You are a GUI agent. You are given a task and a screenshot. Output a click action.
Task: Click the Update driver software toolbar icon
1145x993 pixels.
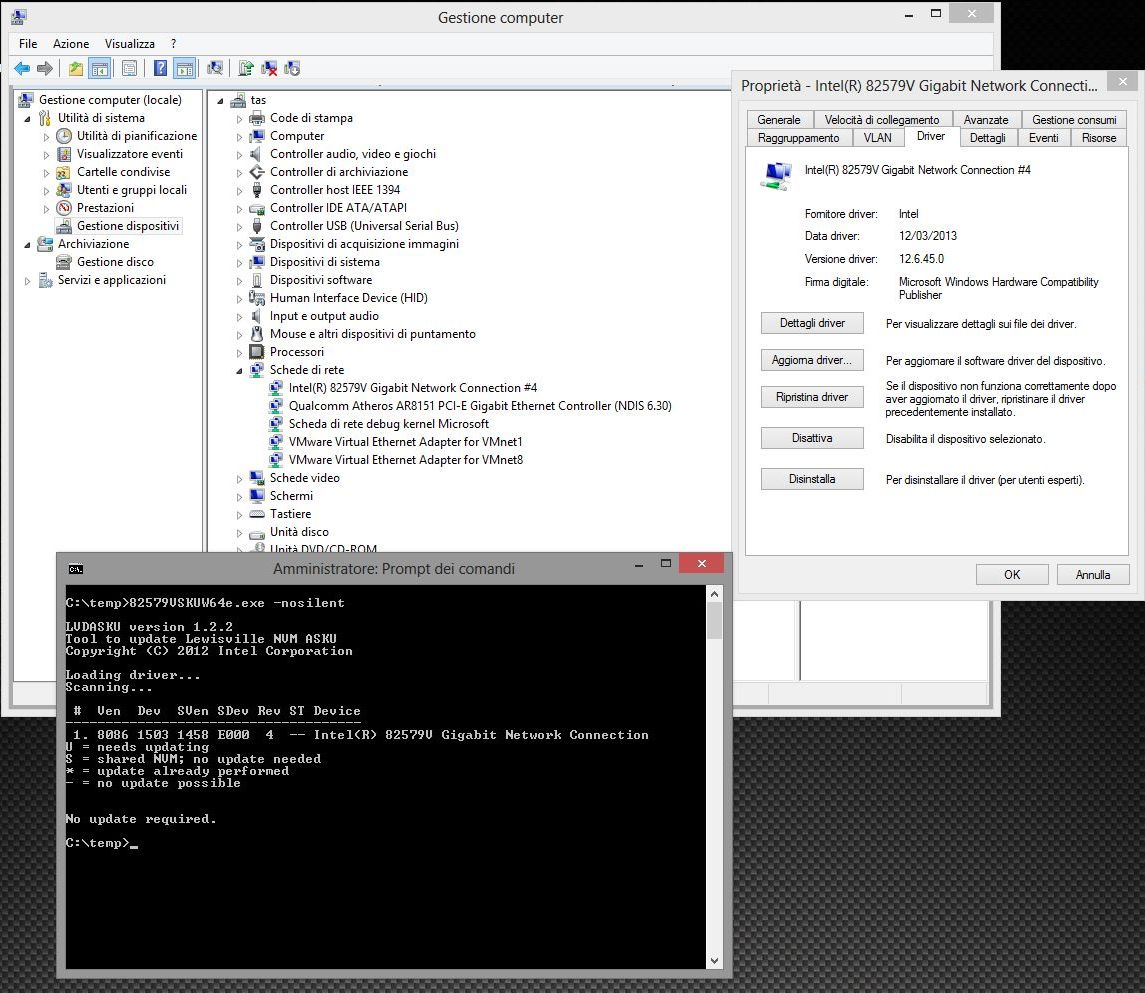(x=246, y=69)
